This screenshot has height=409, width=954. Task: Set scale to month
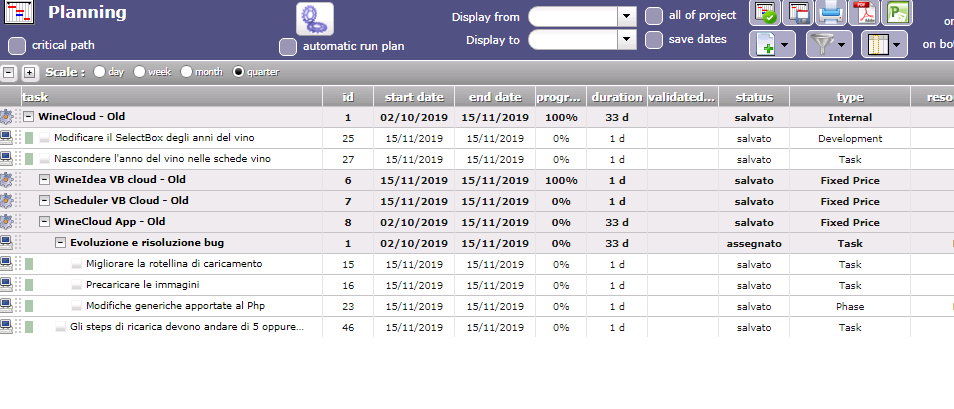tap(186, 72)
